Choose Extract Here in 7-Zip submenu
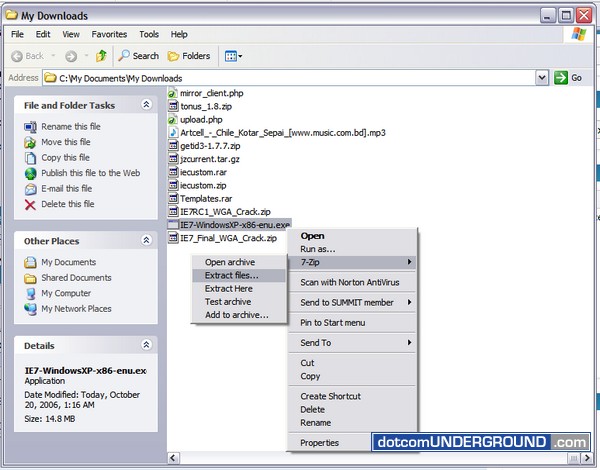Screen dimensions: 600x470 tap(239, 289)
